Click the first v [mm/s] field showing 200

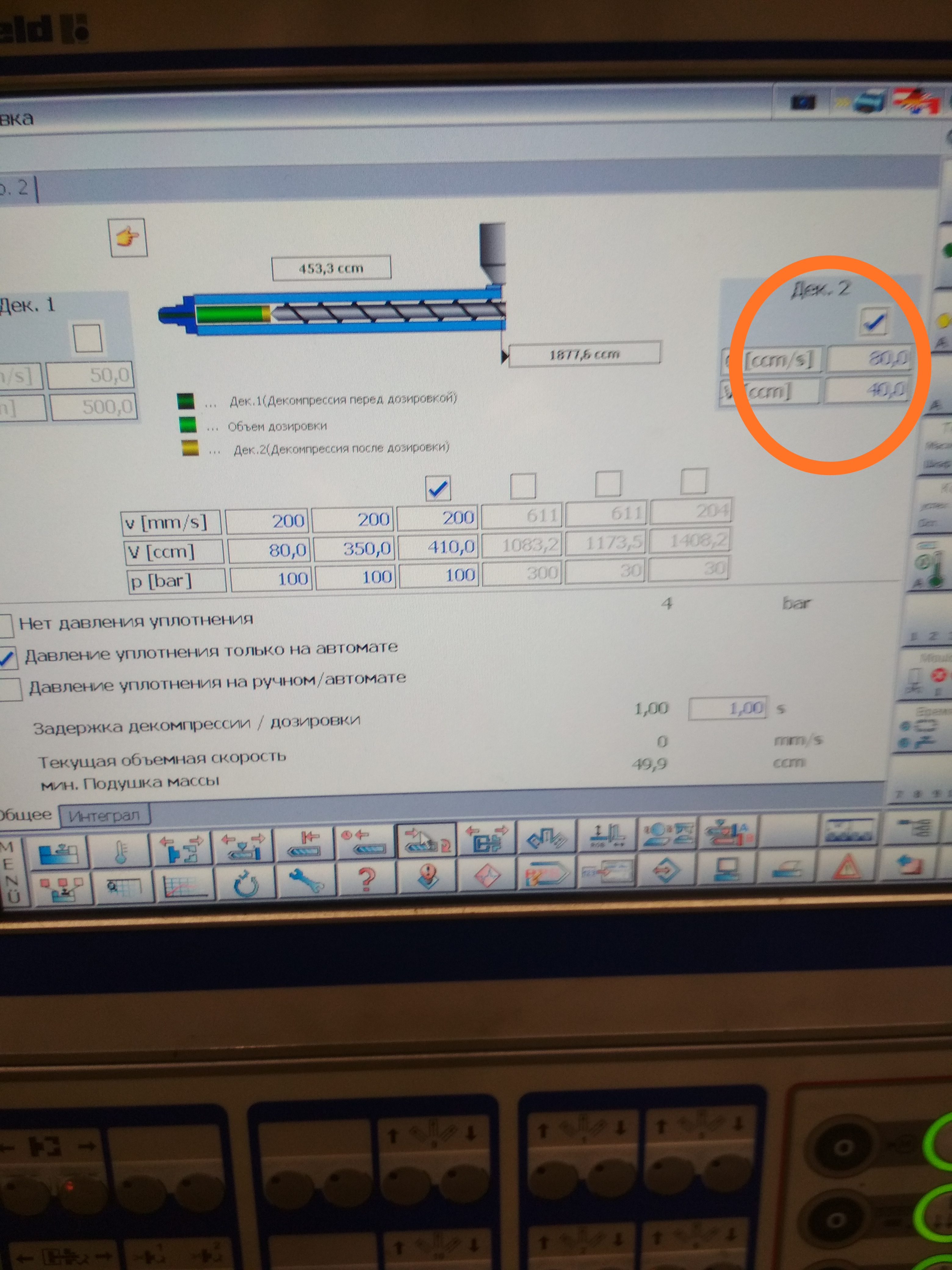pyautogui.click(x=267, y=521)
